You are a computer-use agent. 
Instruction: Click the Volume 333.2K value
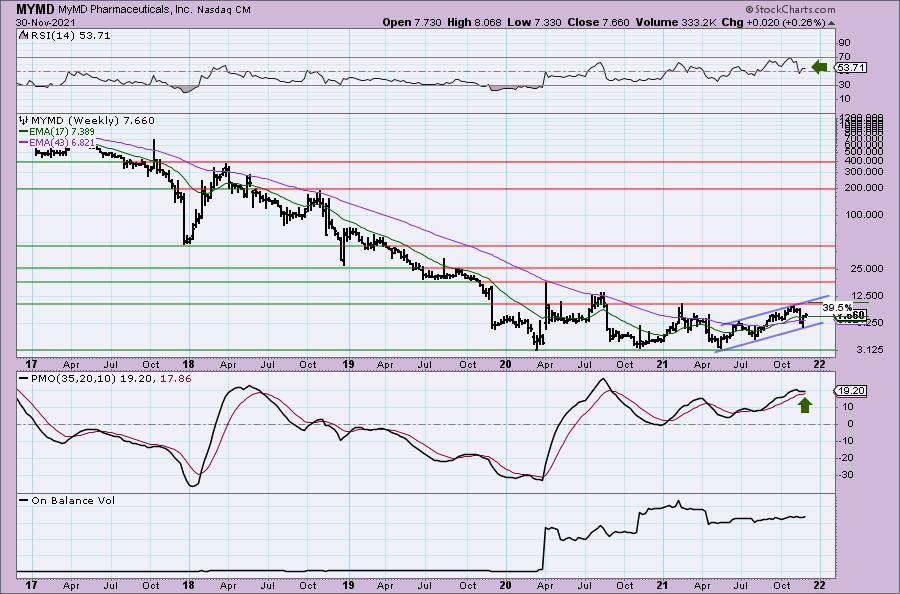[x=676, y=22]
